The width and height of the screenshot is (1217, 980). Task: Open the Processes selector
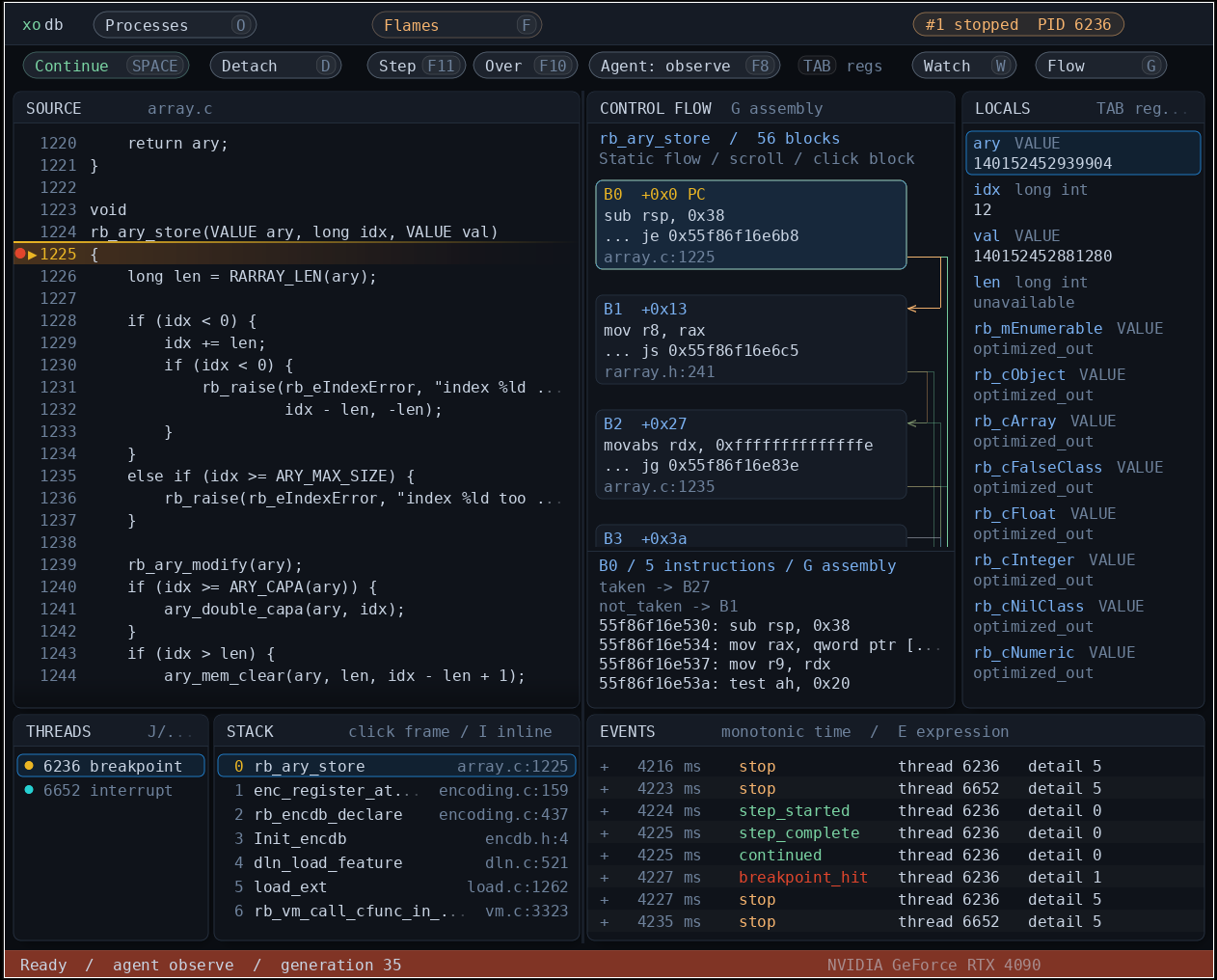176,25
